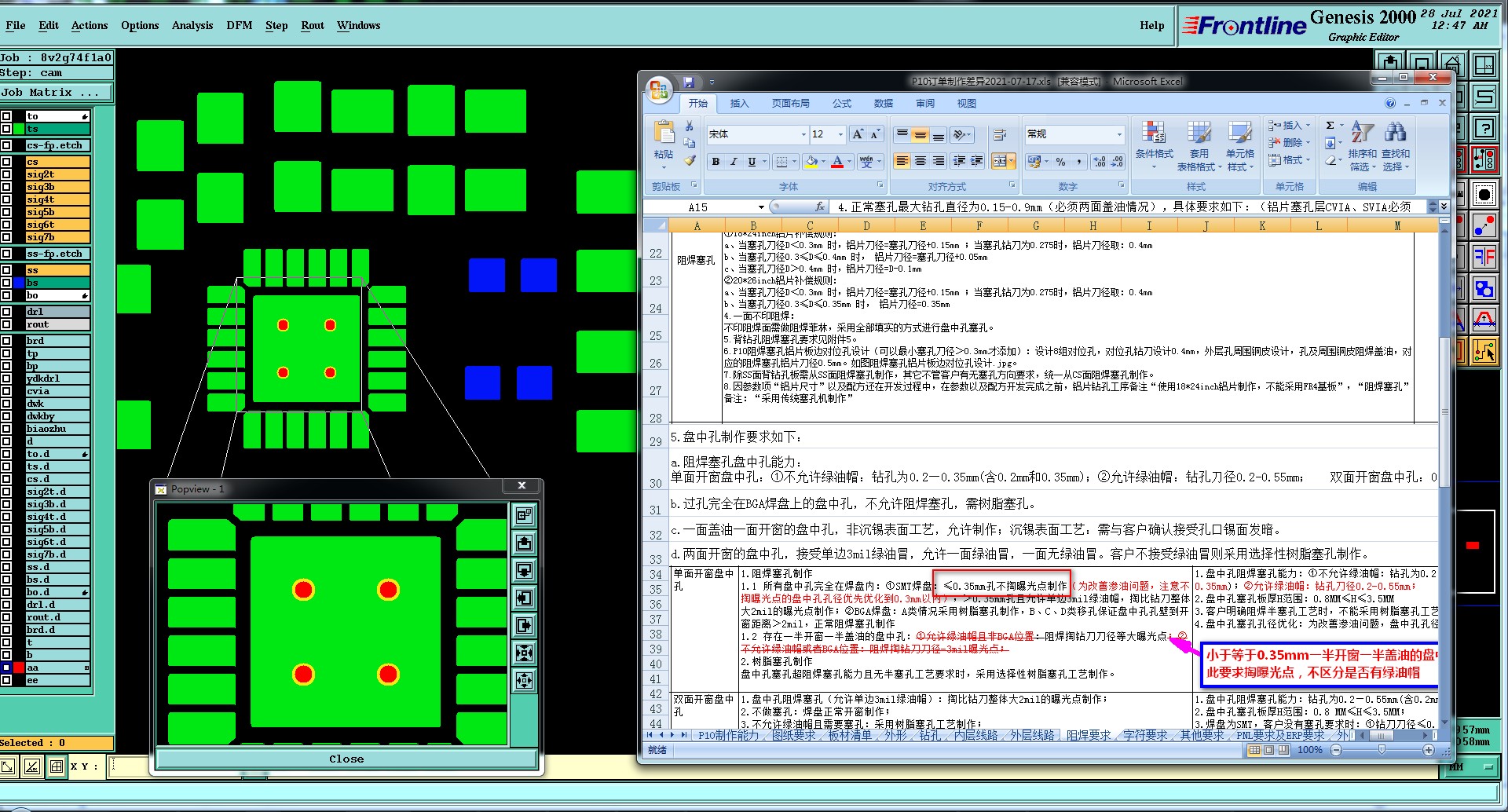
Task: Click red color swatch next to layer aa
Action: (19, 668)
